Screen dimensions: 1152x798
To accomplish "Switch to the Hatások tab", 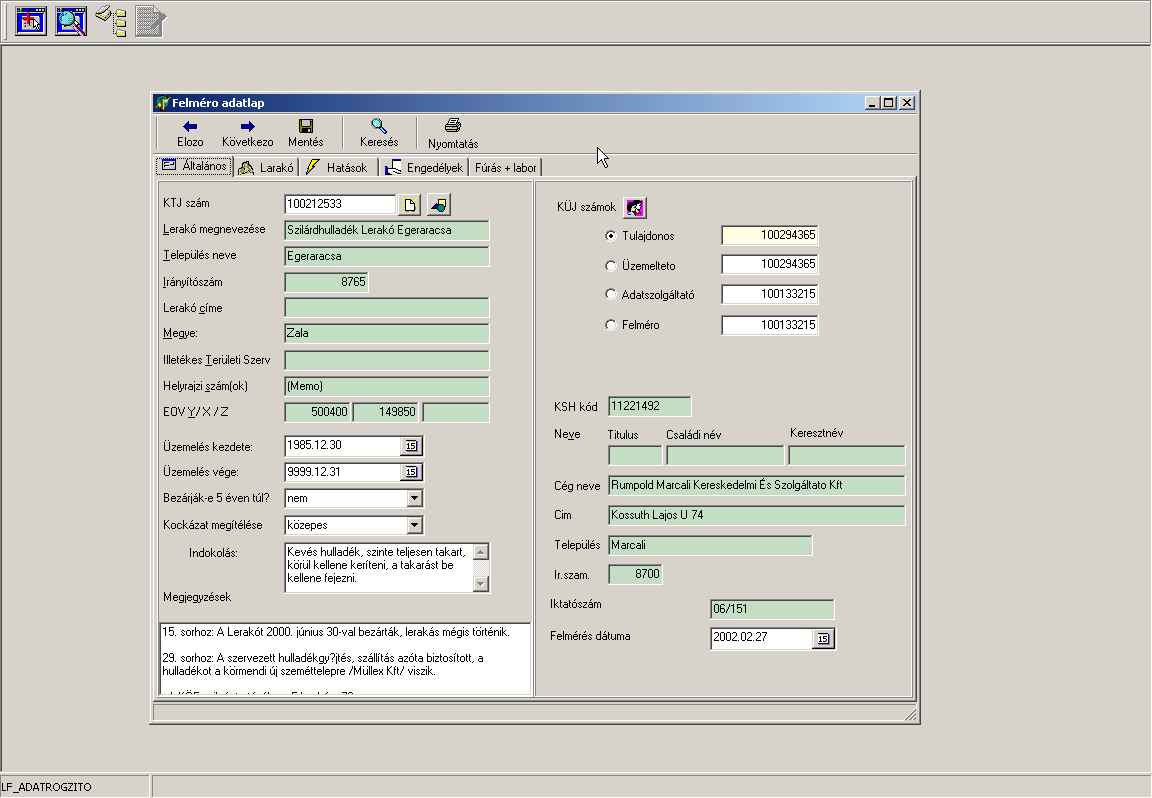I will tap(337, 168).
